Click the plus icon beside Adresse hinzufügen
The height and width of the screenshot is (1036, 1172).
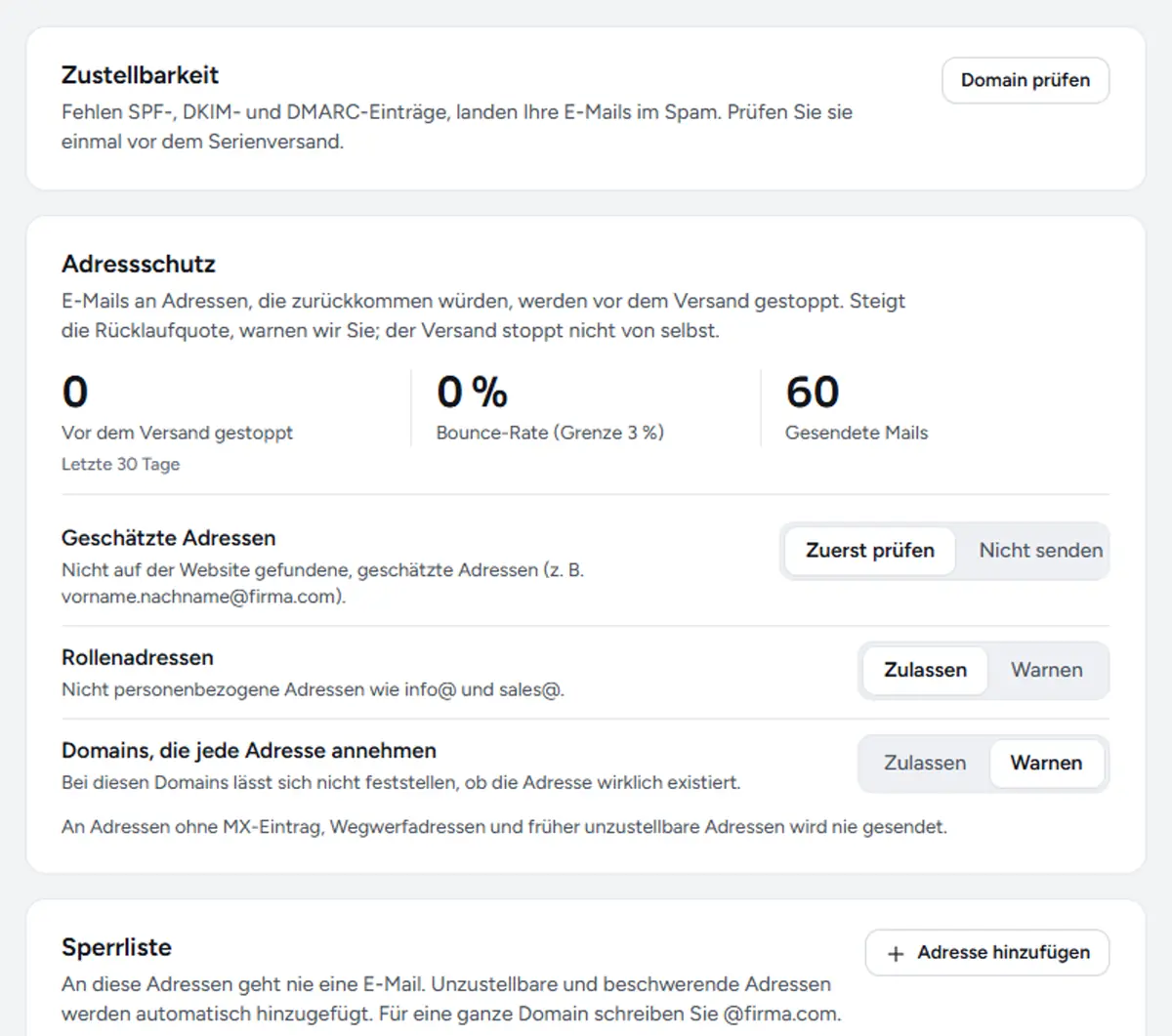click(896, 953)
